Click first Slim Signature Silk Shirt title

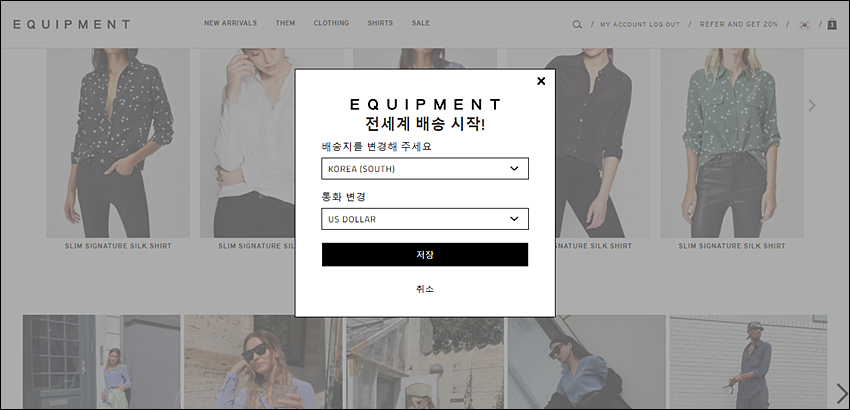pos(118,246)
